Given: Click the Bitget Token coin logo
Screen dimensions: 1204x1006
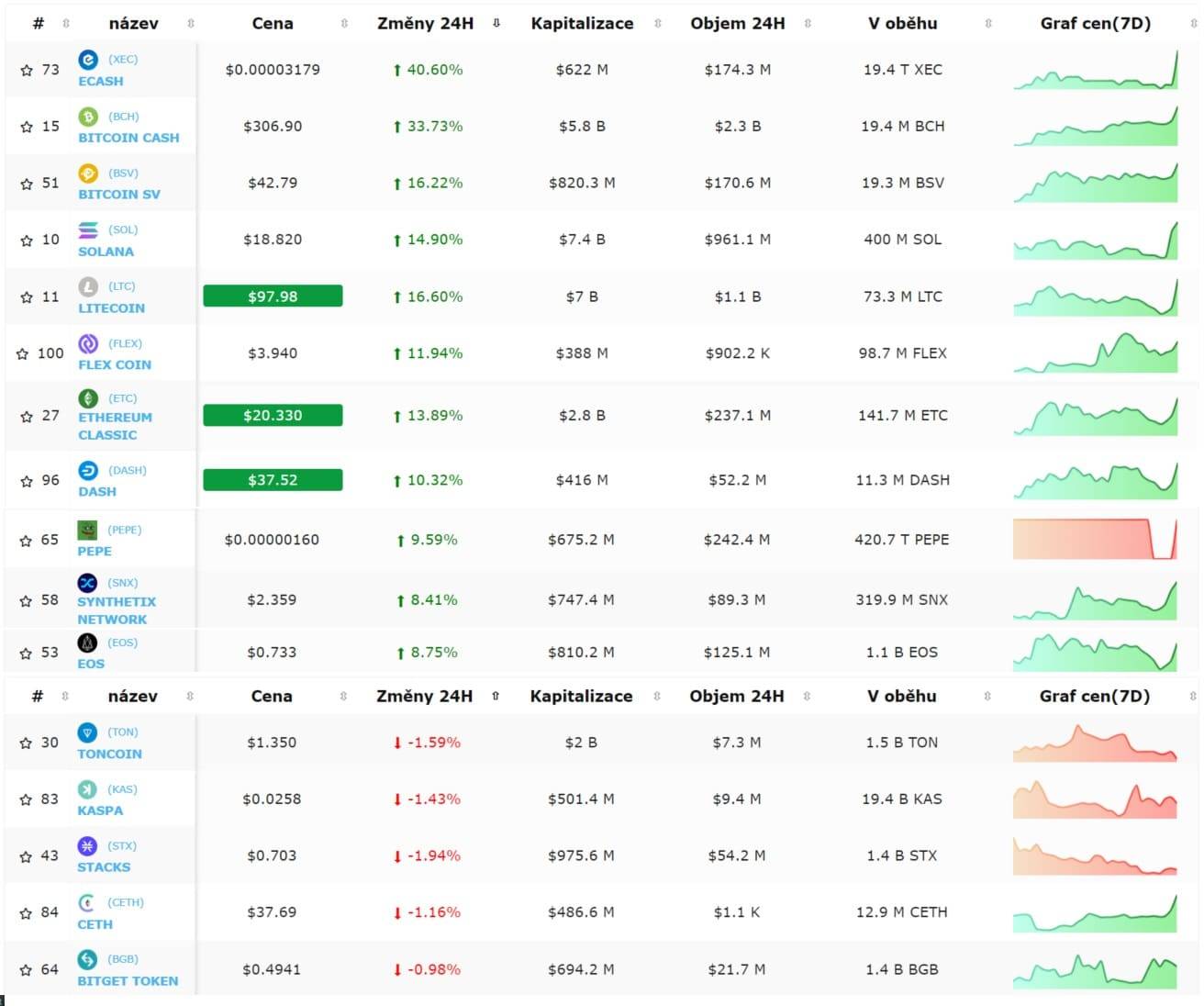Looking at the screenshot, I should (x=87, y=960).
